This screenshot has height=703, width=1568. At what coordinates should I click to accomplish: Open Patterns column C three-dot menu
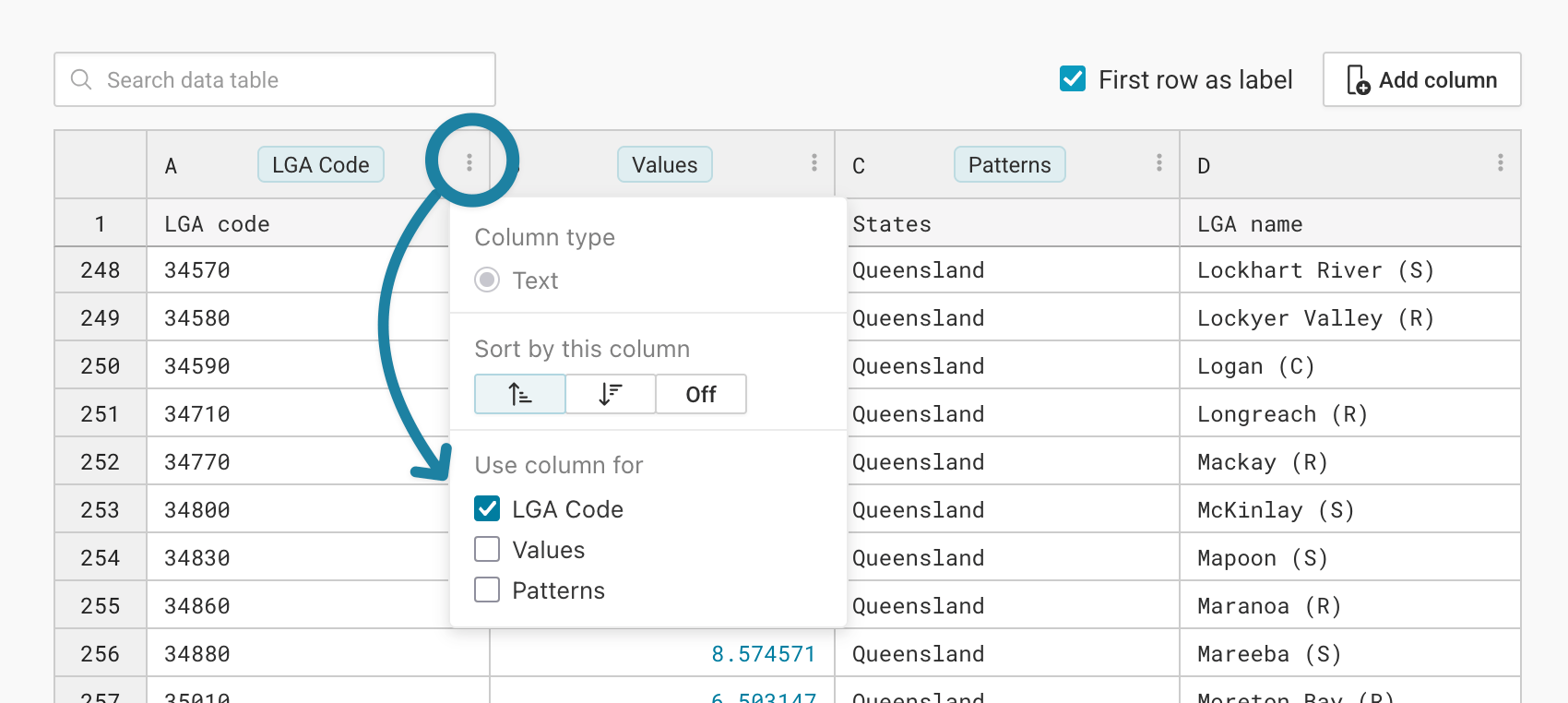click(x=1159, y=162)
